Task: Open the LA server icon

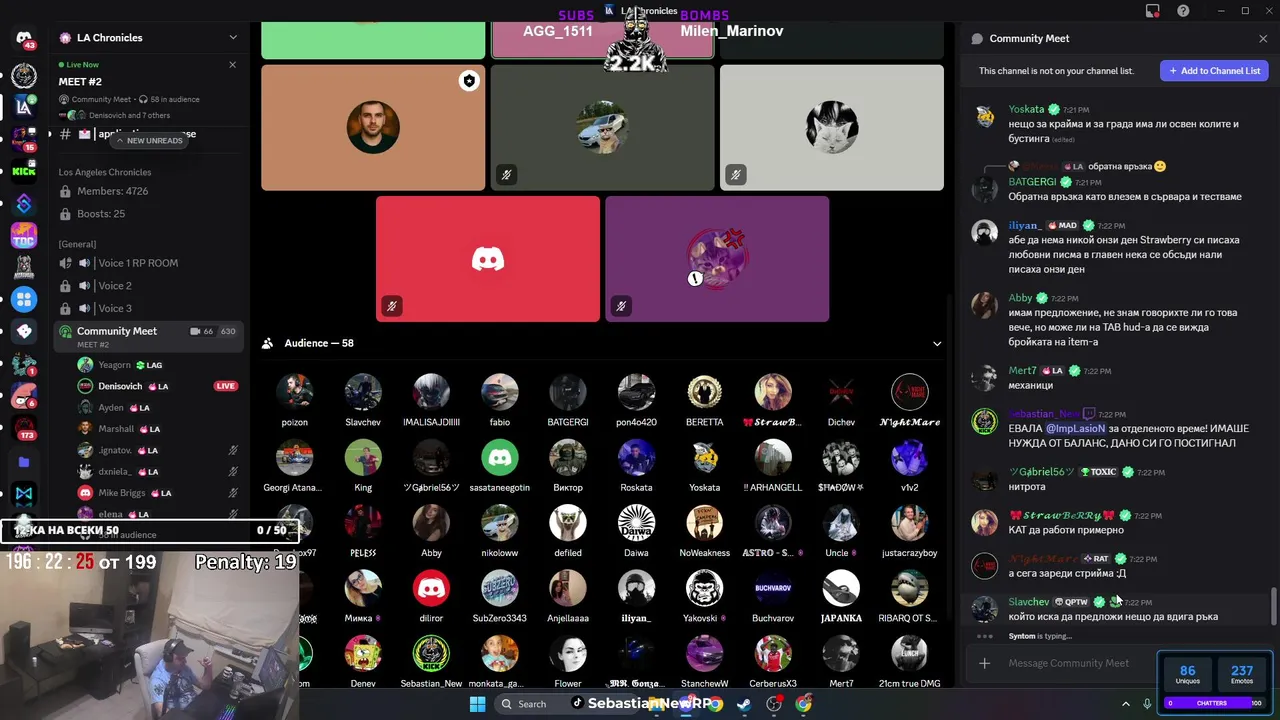Action: click(24, 106)
